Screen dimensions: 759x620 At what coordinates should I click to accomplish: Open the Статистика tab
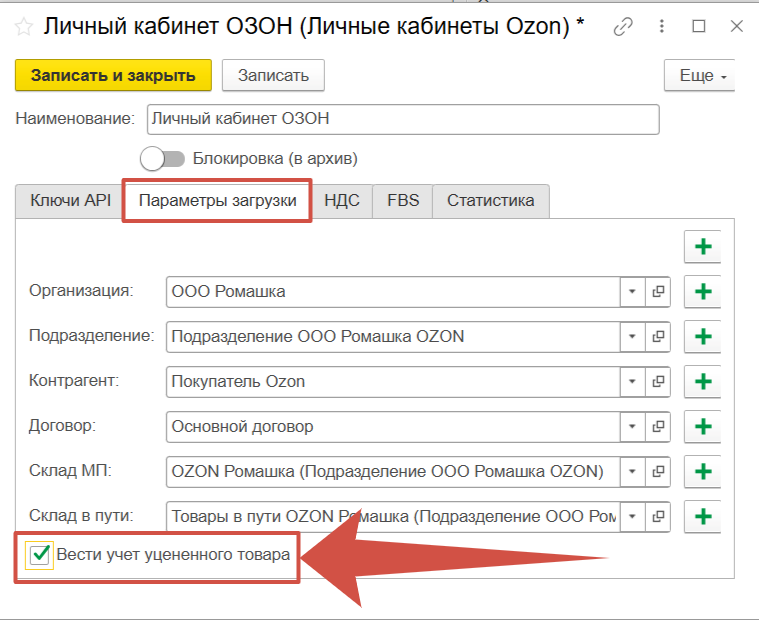tap(490, 200)
